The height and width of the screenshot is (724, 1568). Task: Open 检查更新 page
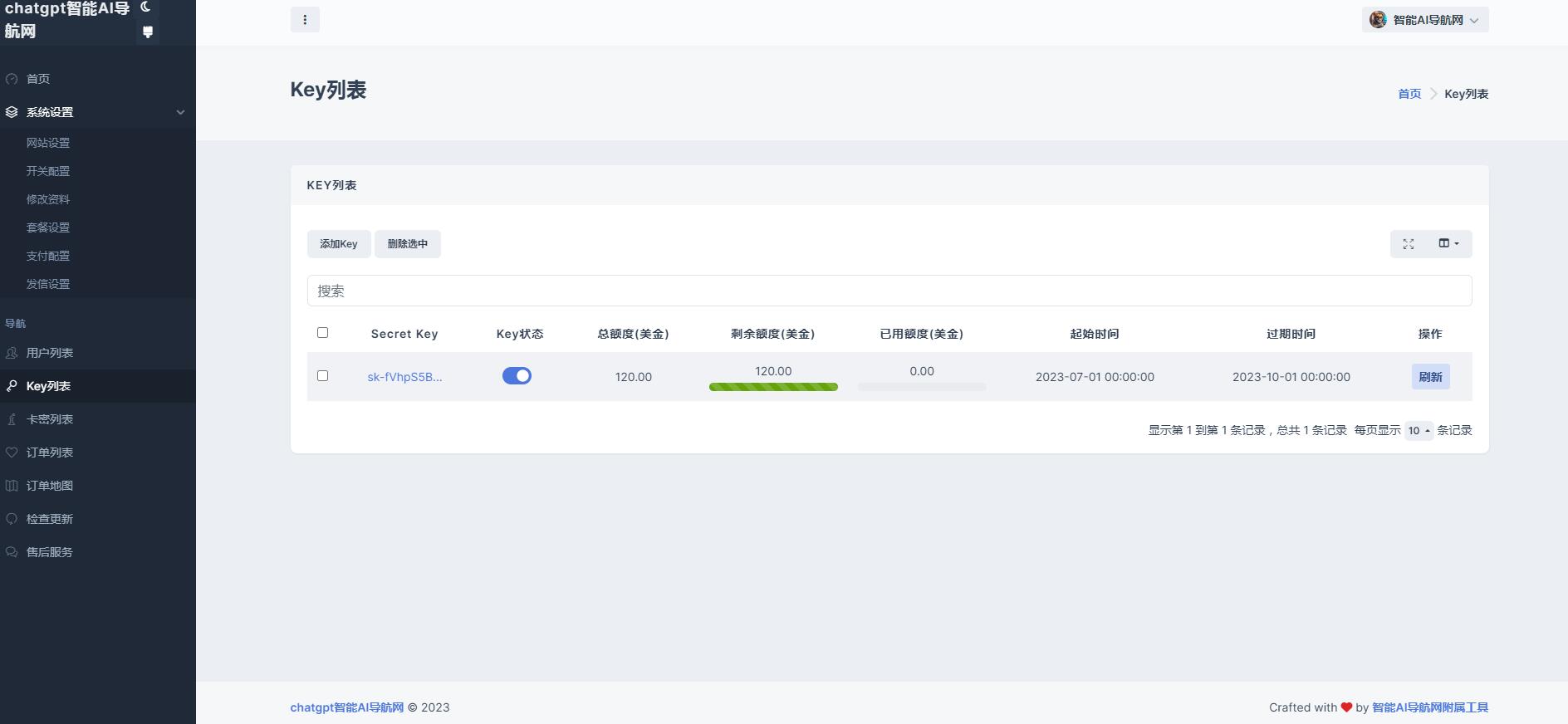[x=98, y=519]
